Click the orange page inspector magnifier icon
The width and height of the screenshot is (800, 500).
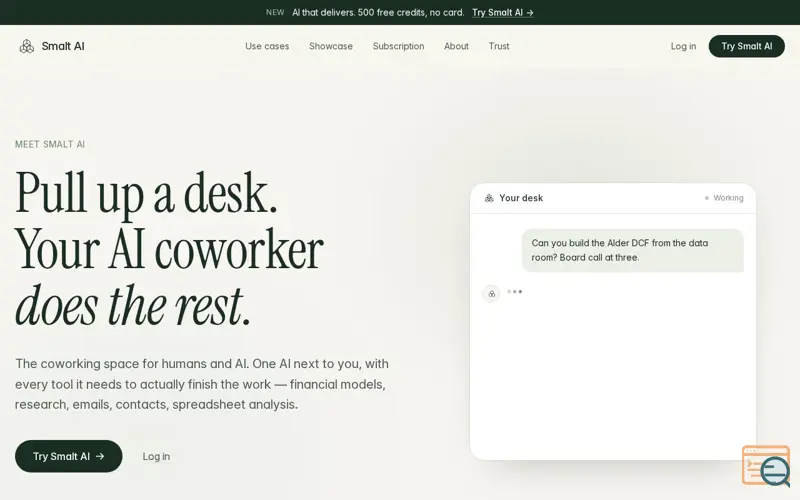pos(766,466)
